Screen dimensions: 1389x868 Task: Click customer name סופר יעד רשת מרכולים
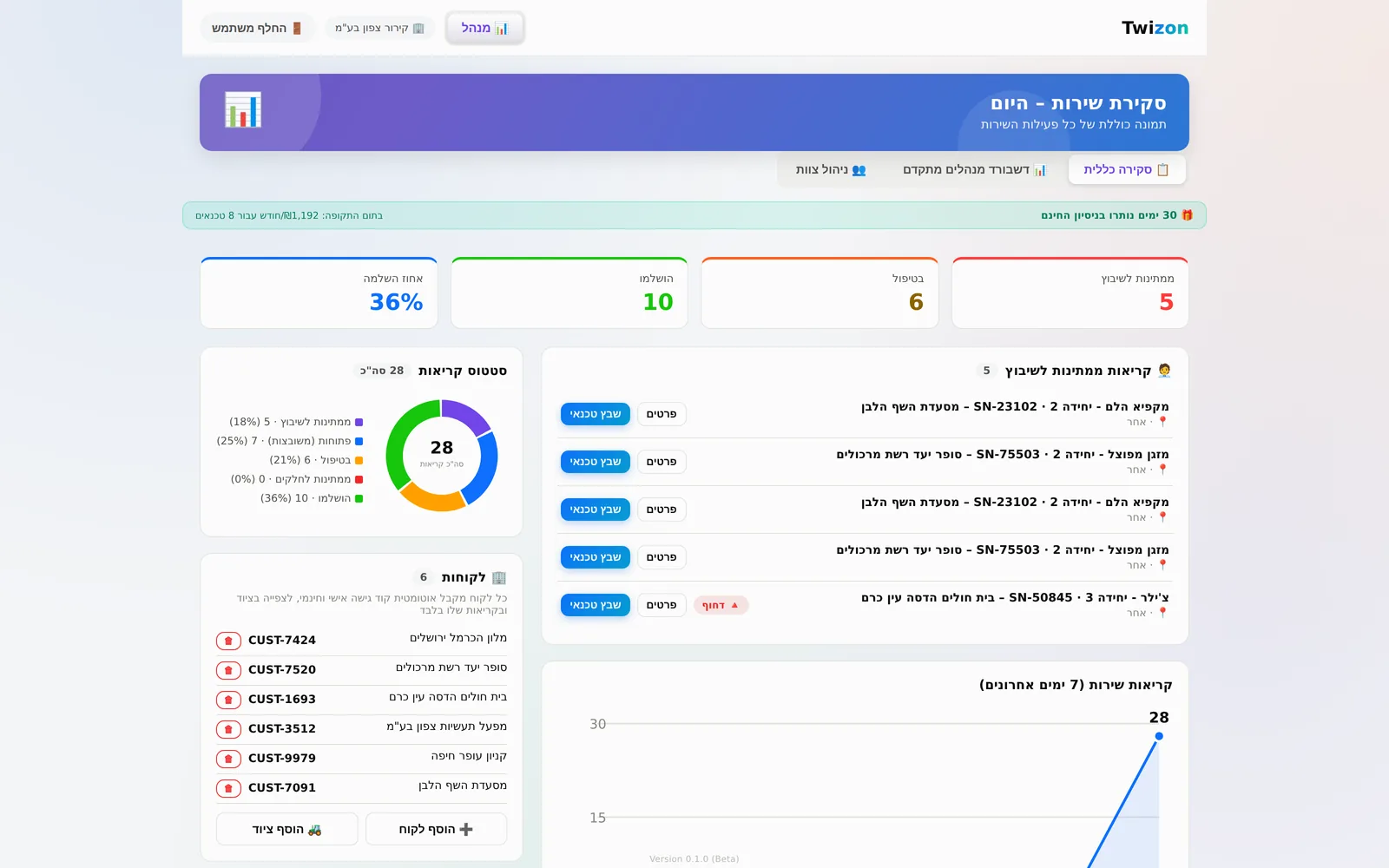pyautogui.click(x=451, y=667)
